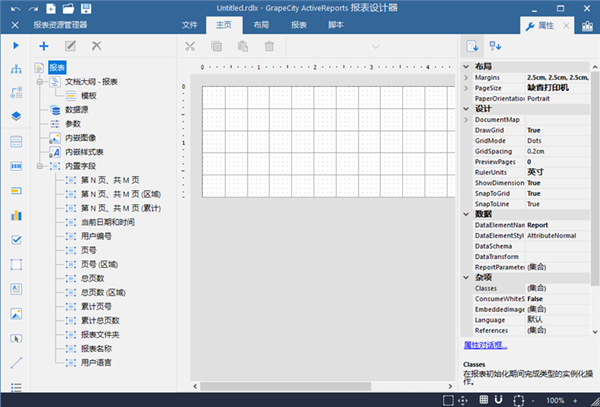Image resolution: width=600 pixels, height=407 pixels.
Task: Expand the Margins property row
Action: tap(468, 76)
